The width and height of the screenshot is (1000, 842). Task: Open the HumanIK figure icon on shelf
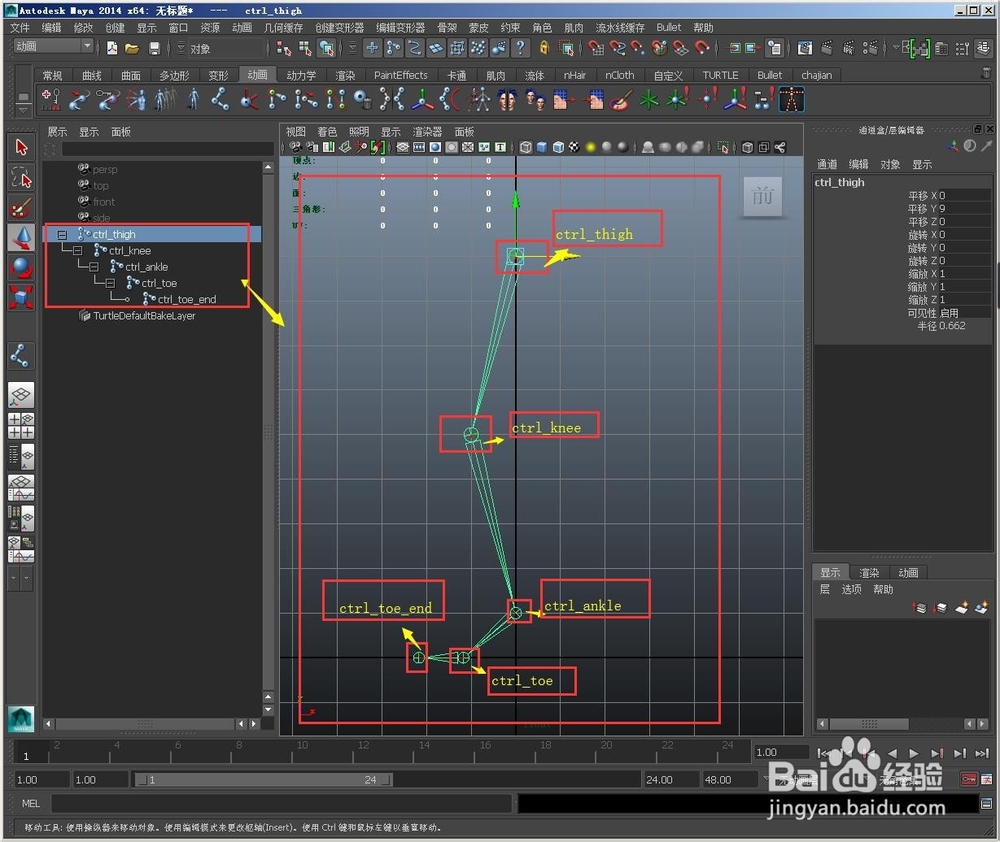(792, 100)
